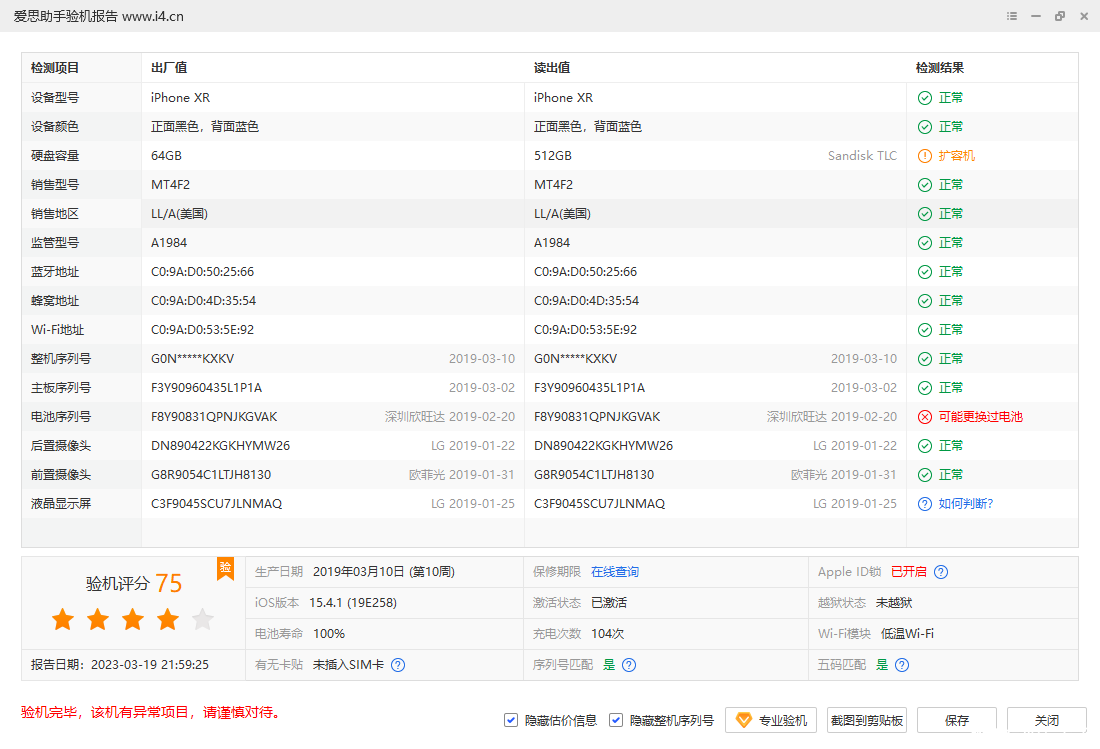1100x749 pixels.
Task: Click the 检测项目 column header
Action: coord(55,68)
